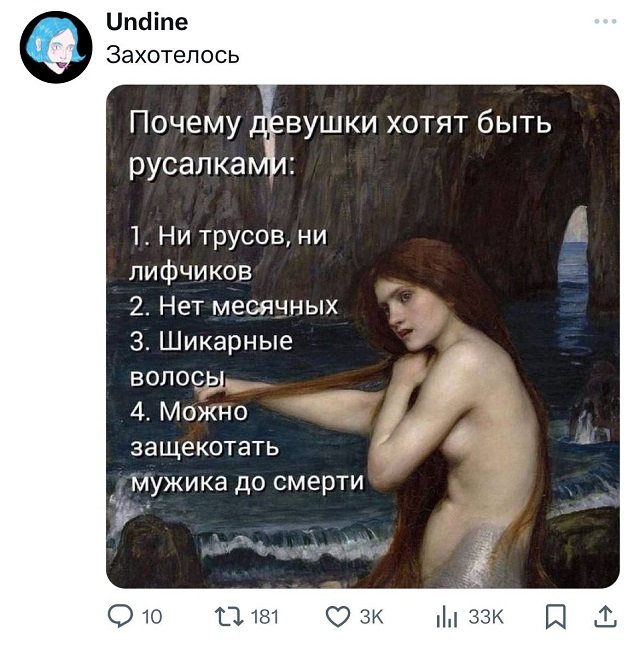Viewport: 640px width, 647px height.
Task: Like the post with the heart icon
Action: tap(338, 617)
